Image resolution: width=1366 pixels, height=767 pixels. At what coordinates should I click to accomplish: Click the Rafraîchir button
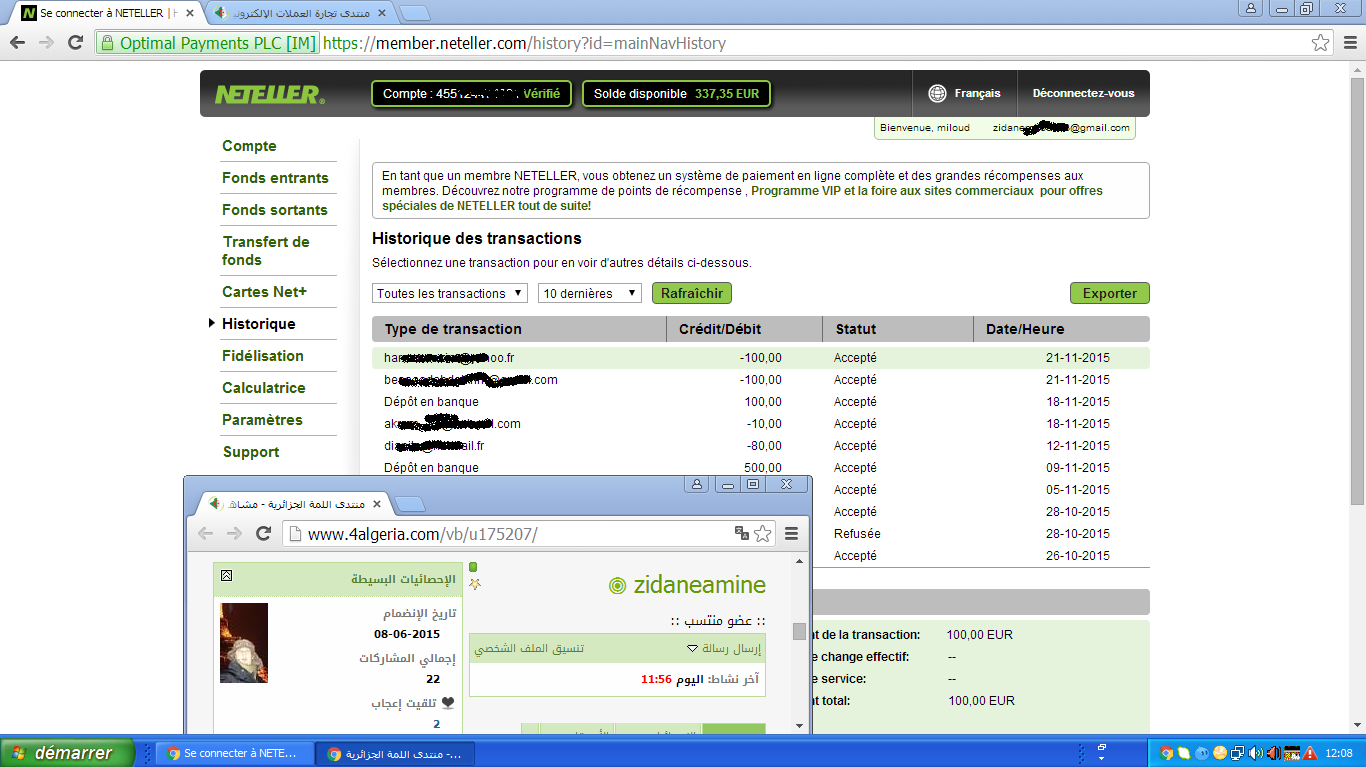pyautogui.click(x=692, y=293)
